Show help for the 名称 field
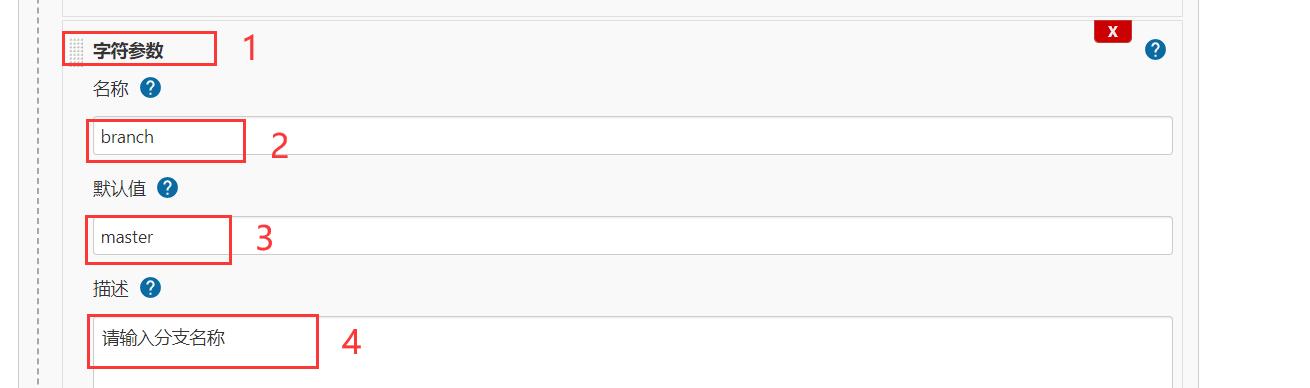The height and width of the screenshot is (388, 1310). pyautogui.click(x=150, y=88)
